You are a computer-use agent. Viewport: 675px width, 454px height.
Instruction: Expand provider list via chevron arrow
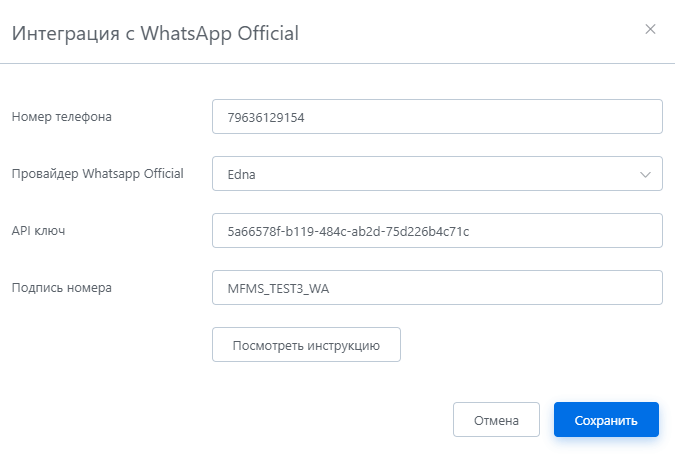click(x=645, y=175)
